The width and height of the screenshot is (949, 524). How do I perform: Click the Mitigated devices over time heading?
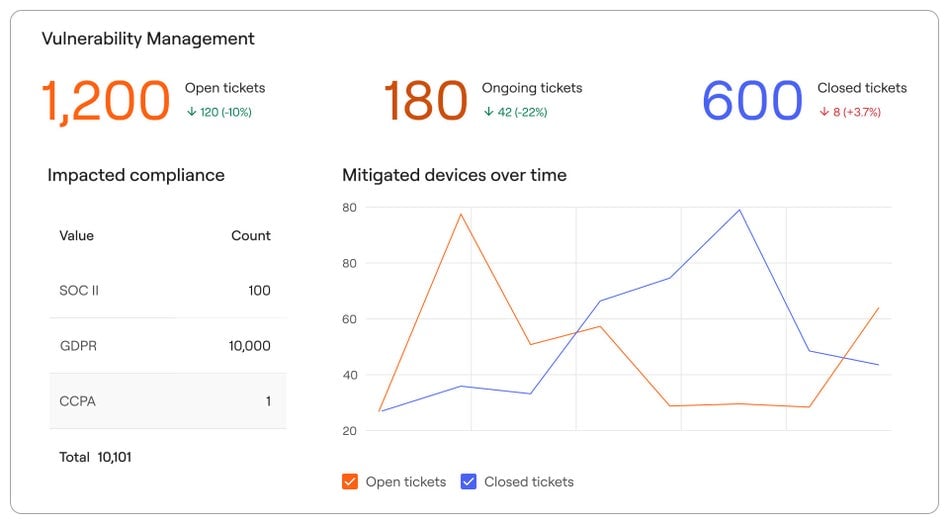[x=454, y=175]
